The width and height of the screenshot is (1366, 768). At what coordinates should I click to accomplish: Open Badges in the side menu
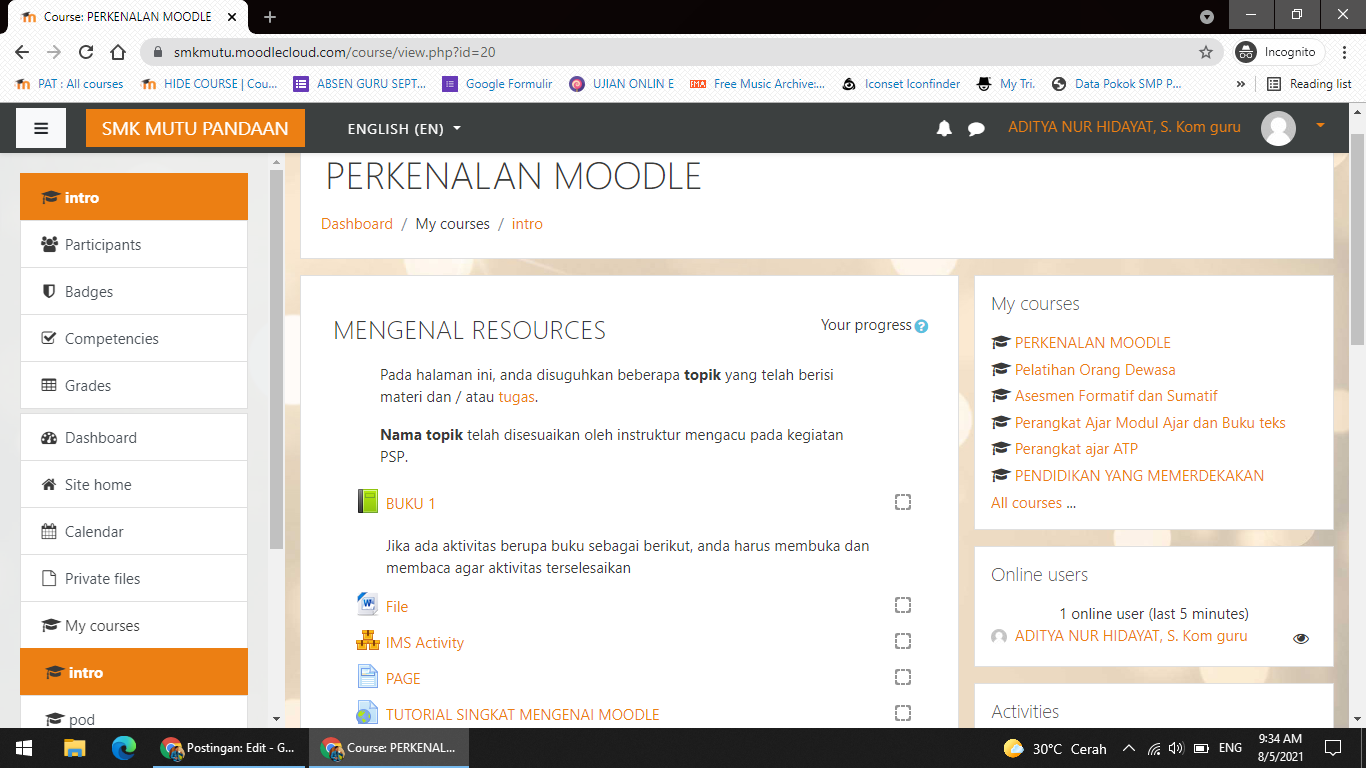(134, 291)
